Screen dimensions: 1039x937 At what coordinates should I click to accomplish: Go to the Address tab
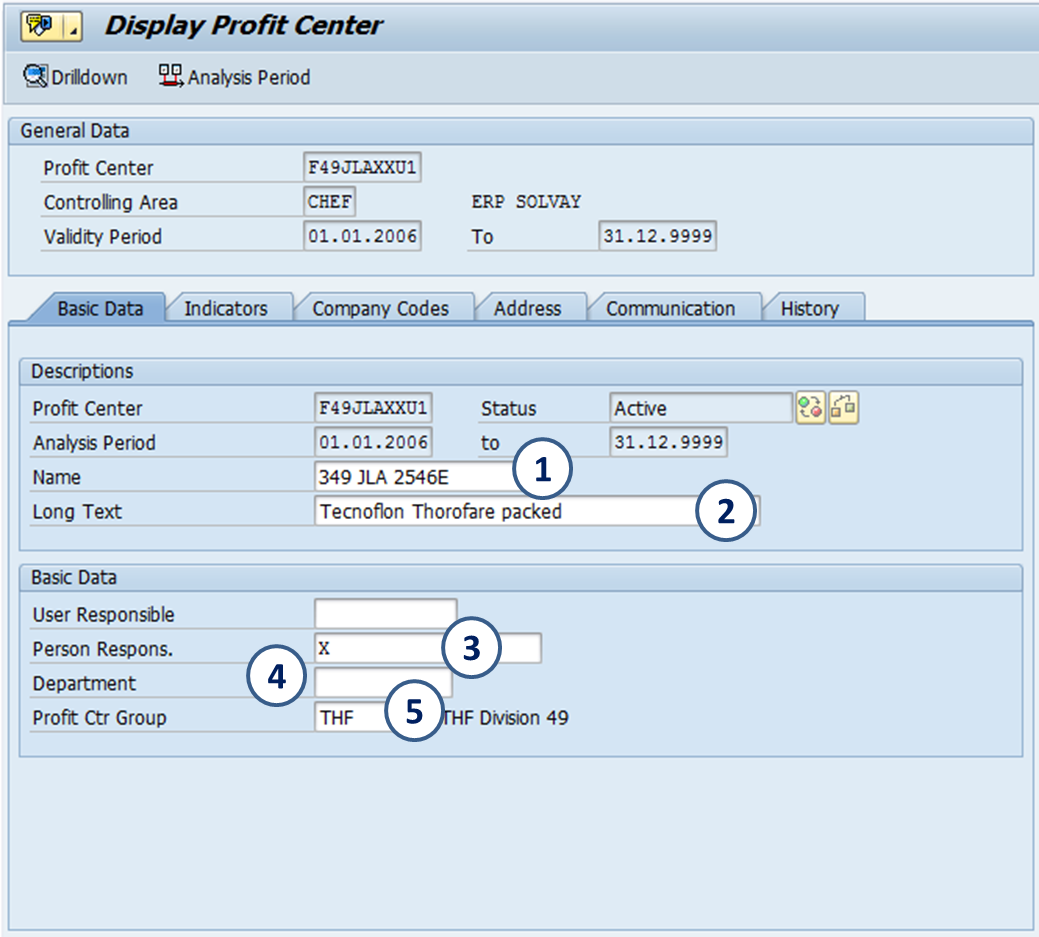pyautogui.click(x=527, y=309)
